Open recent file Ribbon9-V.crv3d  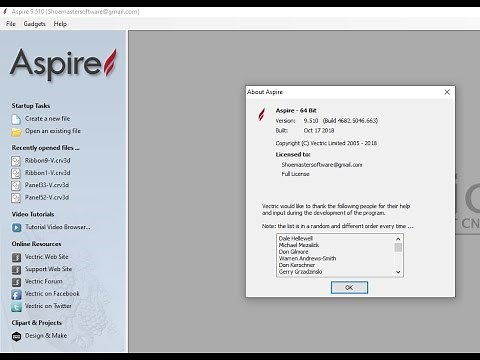47,160
